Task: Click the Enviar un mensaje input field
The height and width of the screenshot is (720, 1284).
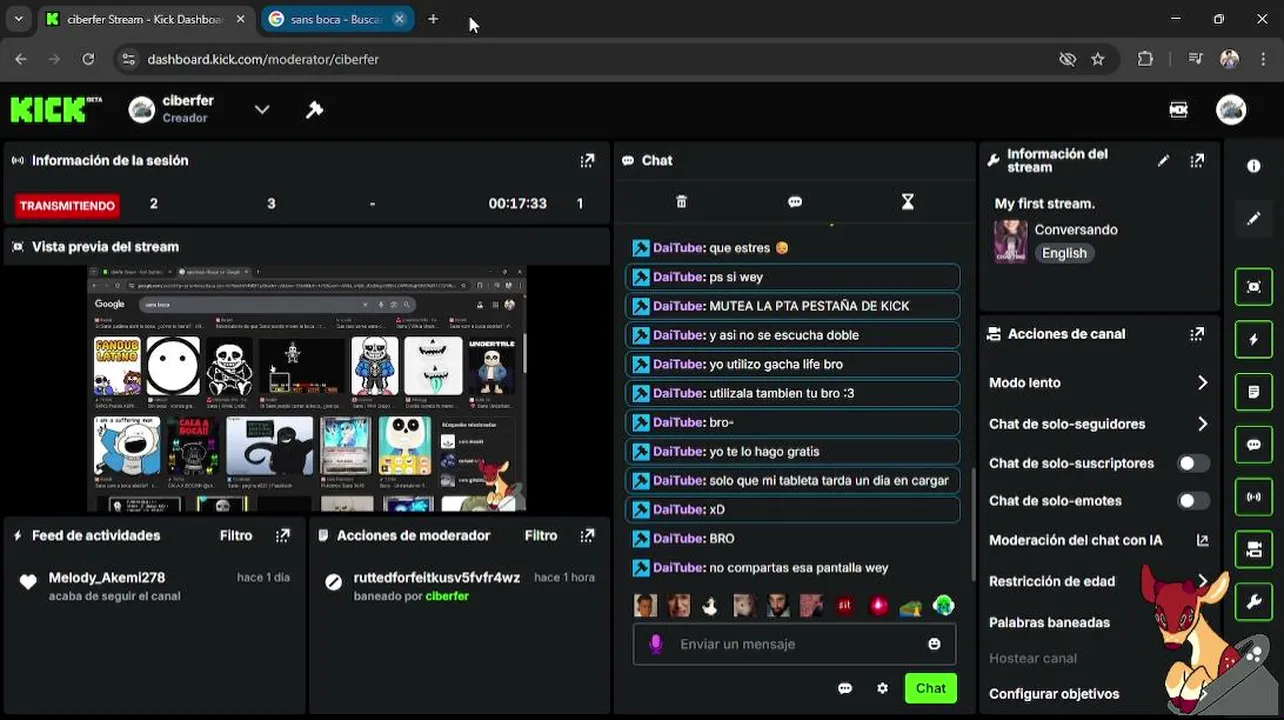Action: 794,644
